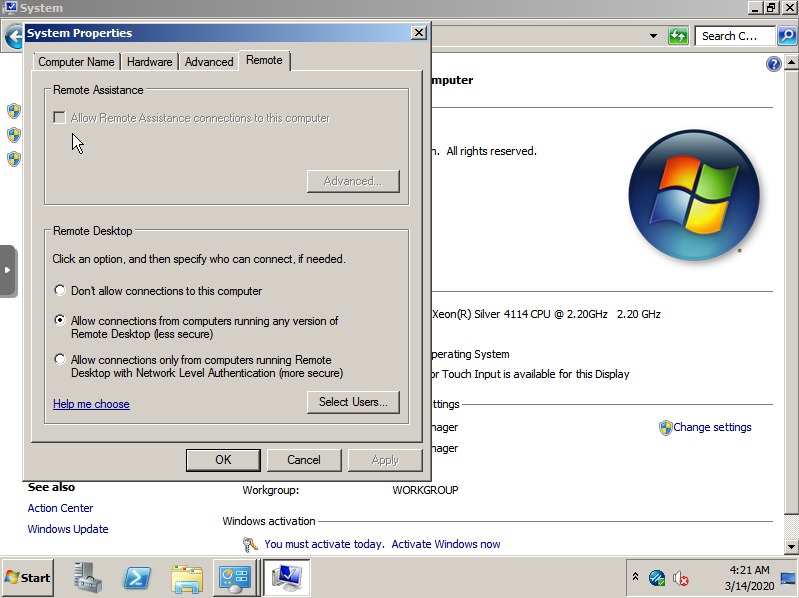Switch to the Hardware tab

point(149,62)
